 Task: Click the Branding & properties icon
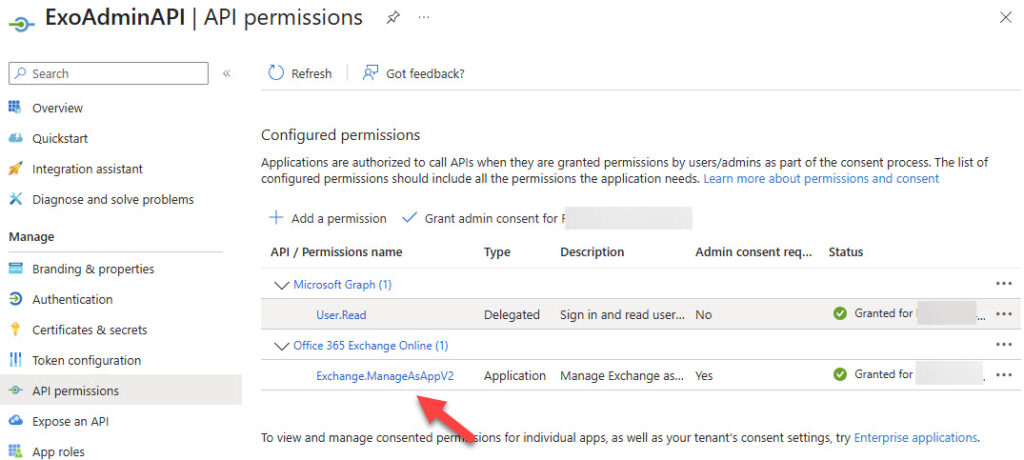tap(16, 269)
